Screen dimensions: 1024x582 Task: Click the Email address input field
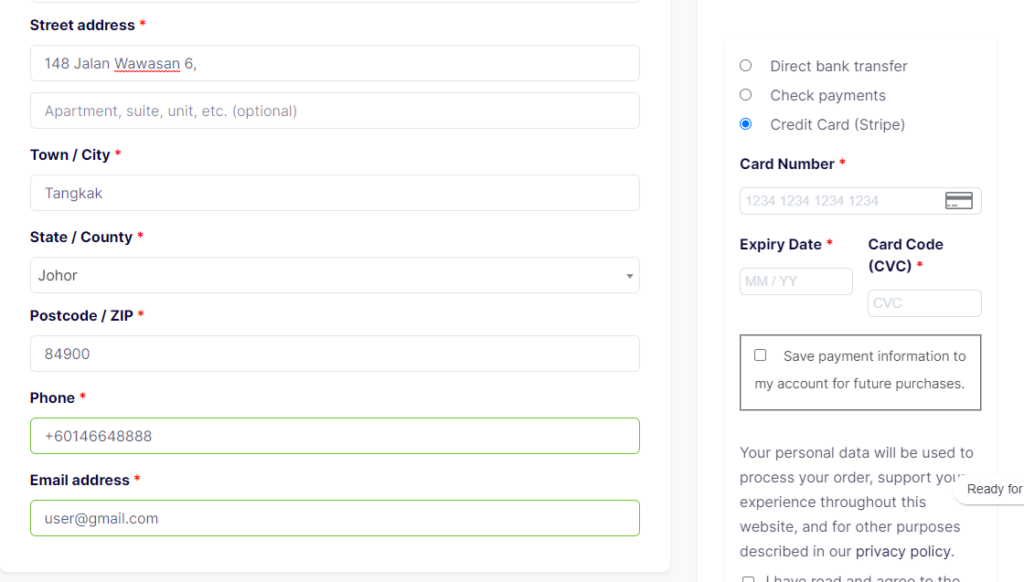[x=334, y=518]
